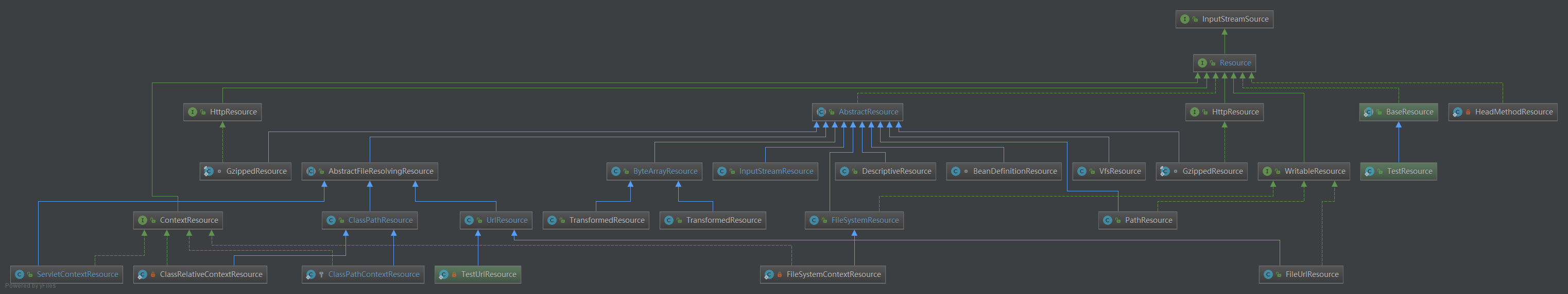Screen dimensions: 1568x294
Task: Click the interface icon on the Resource node
Action: coord(1202,63)
